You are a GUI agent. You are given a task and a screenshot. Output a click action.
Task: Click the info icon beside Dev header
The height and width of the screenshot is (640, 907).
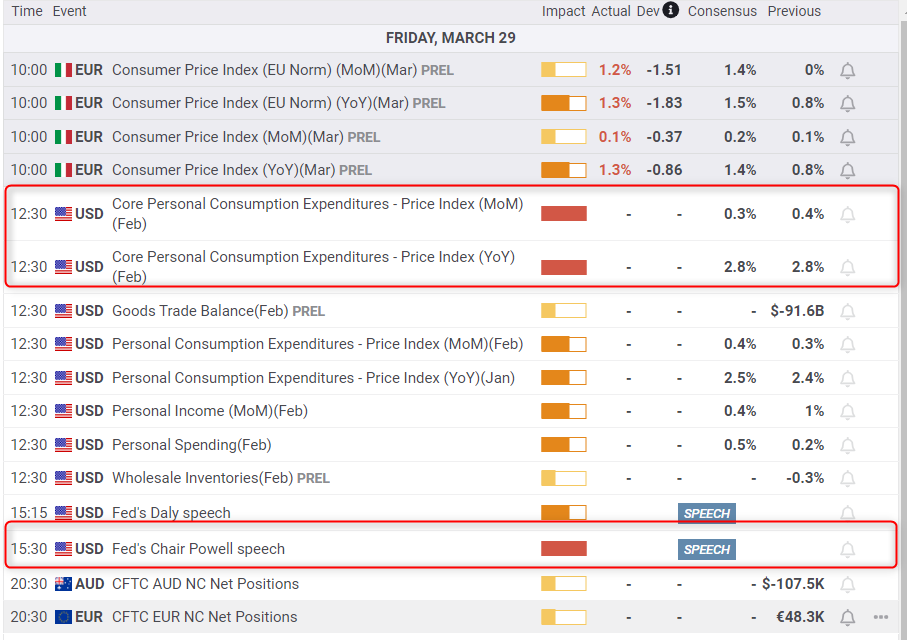(x=670, y=11)
